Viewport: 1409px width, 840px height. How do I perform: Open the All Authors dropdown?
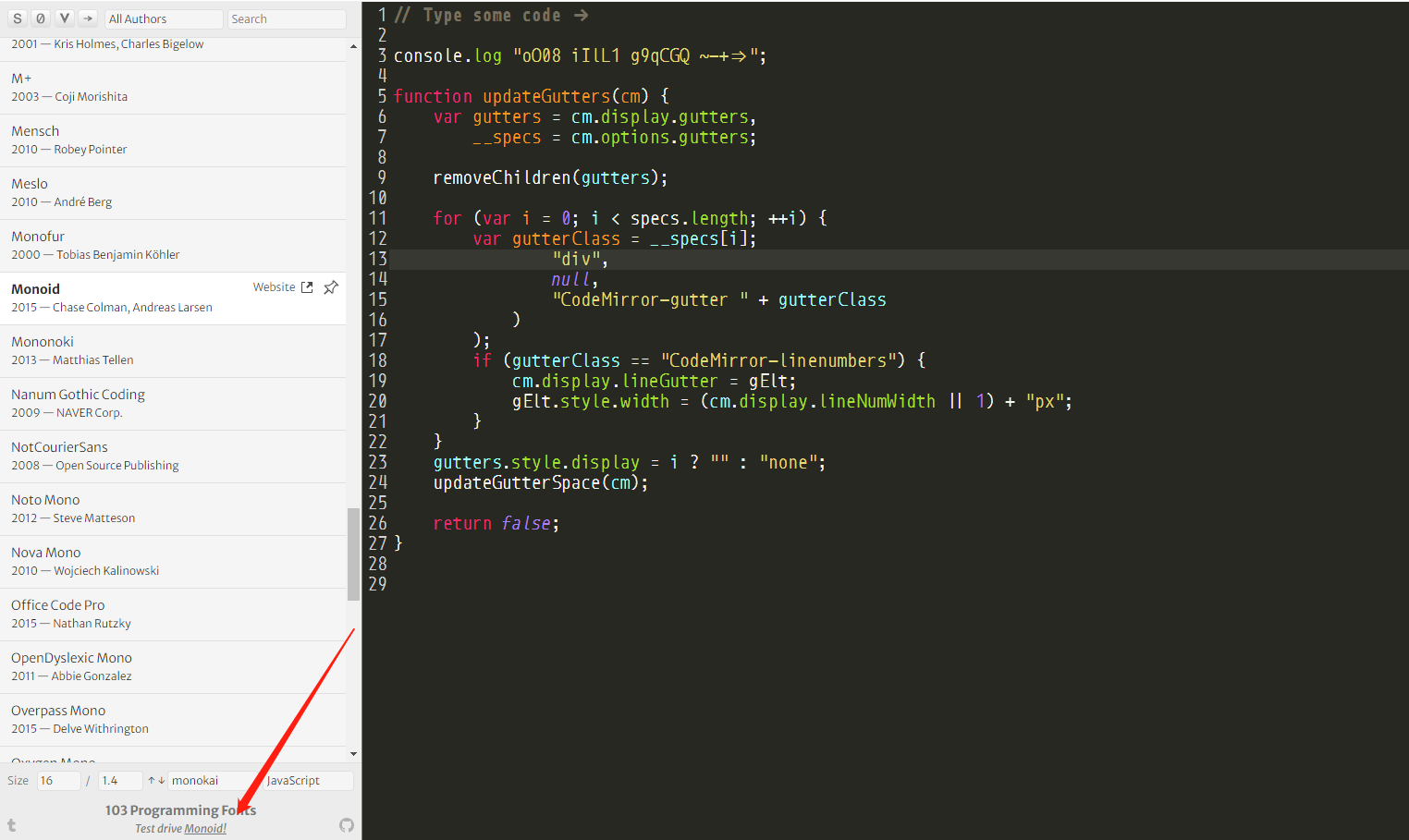(163, 18)
